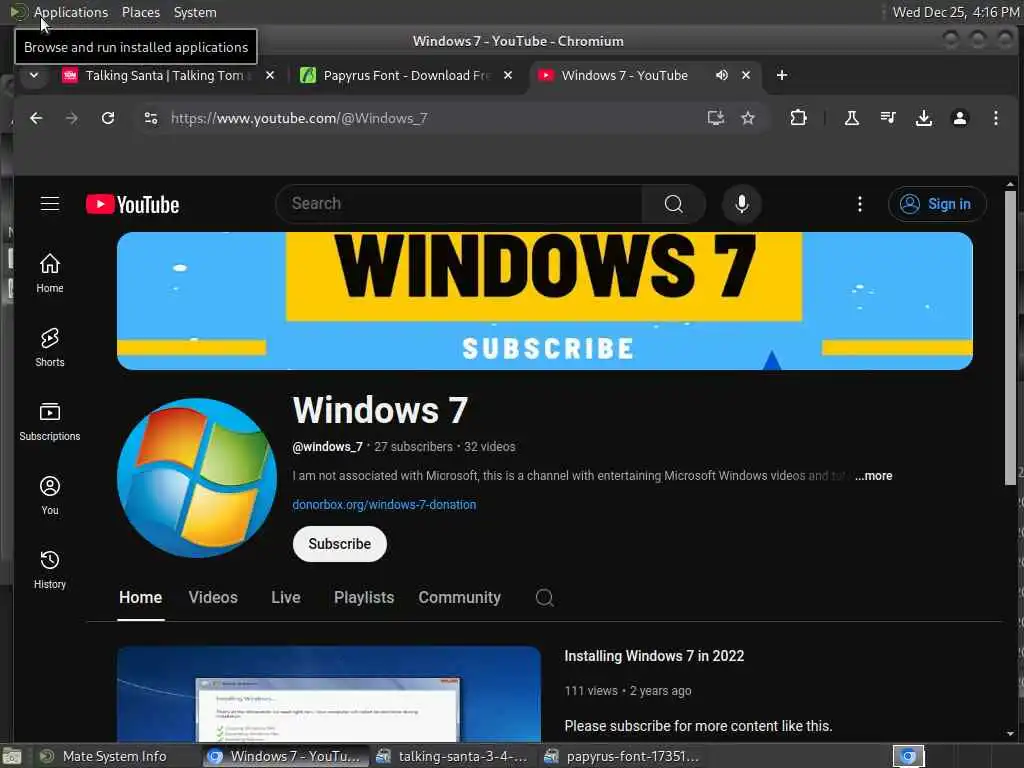Click the YouTube logo
Screen dimensions: 1024x768
pos(133,204)
